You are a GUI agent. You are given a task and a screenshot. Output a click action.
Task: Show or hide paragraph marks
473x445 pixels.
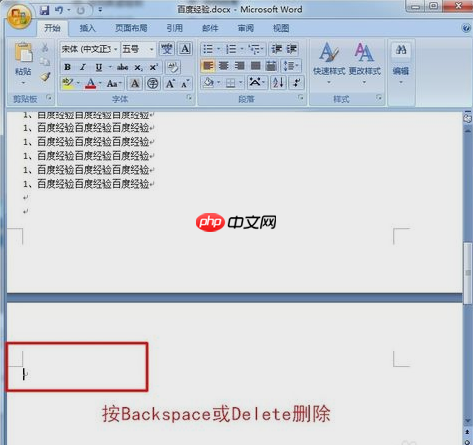pos(296,82)
